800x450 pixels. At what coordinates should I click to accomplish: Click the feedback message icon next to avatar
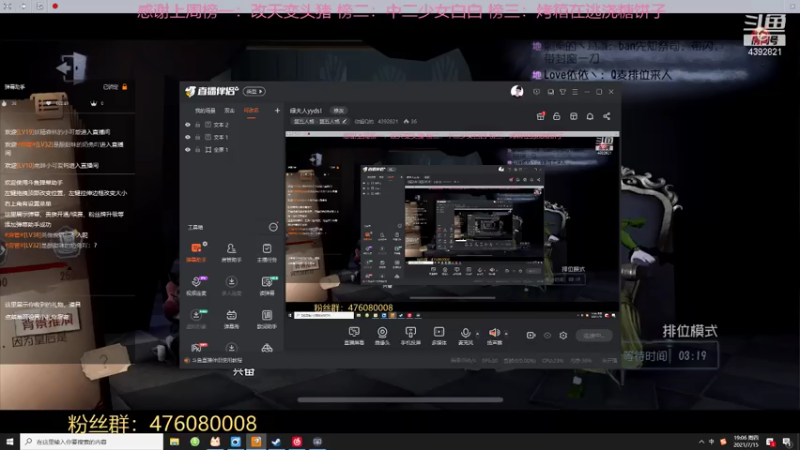point(536,92)
